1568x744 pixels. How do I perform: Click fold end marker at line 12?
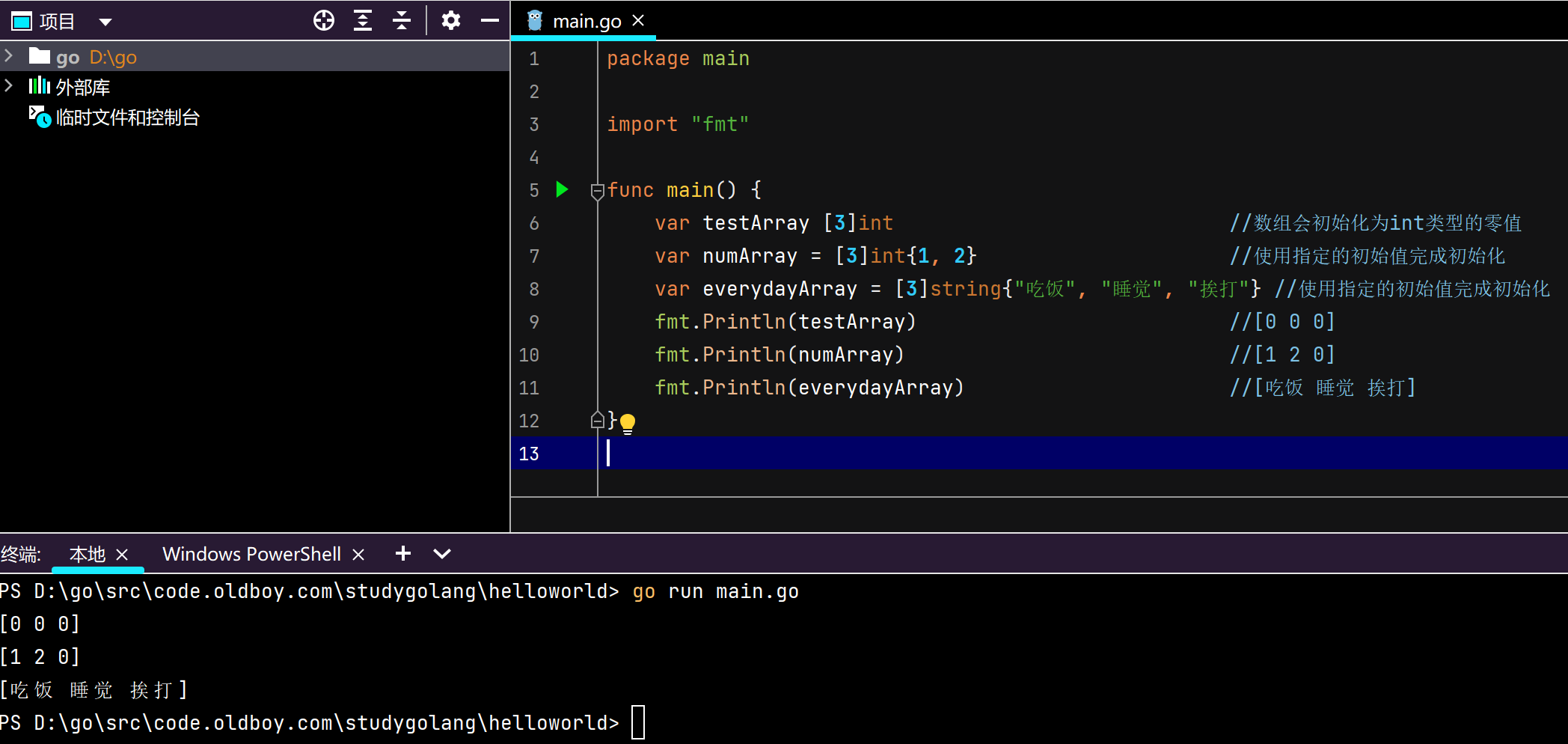[x=597, y=420]
